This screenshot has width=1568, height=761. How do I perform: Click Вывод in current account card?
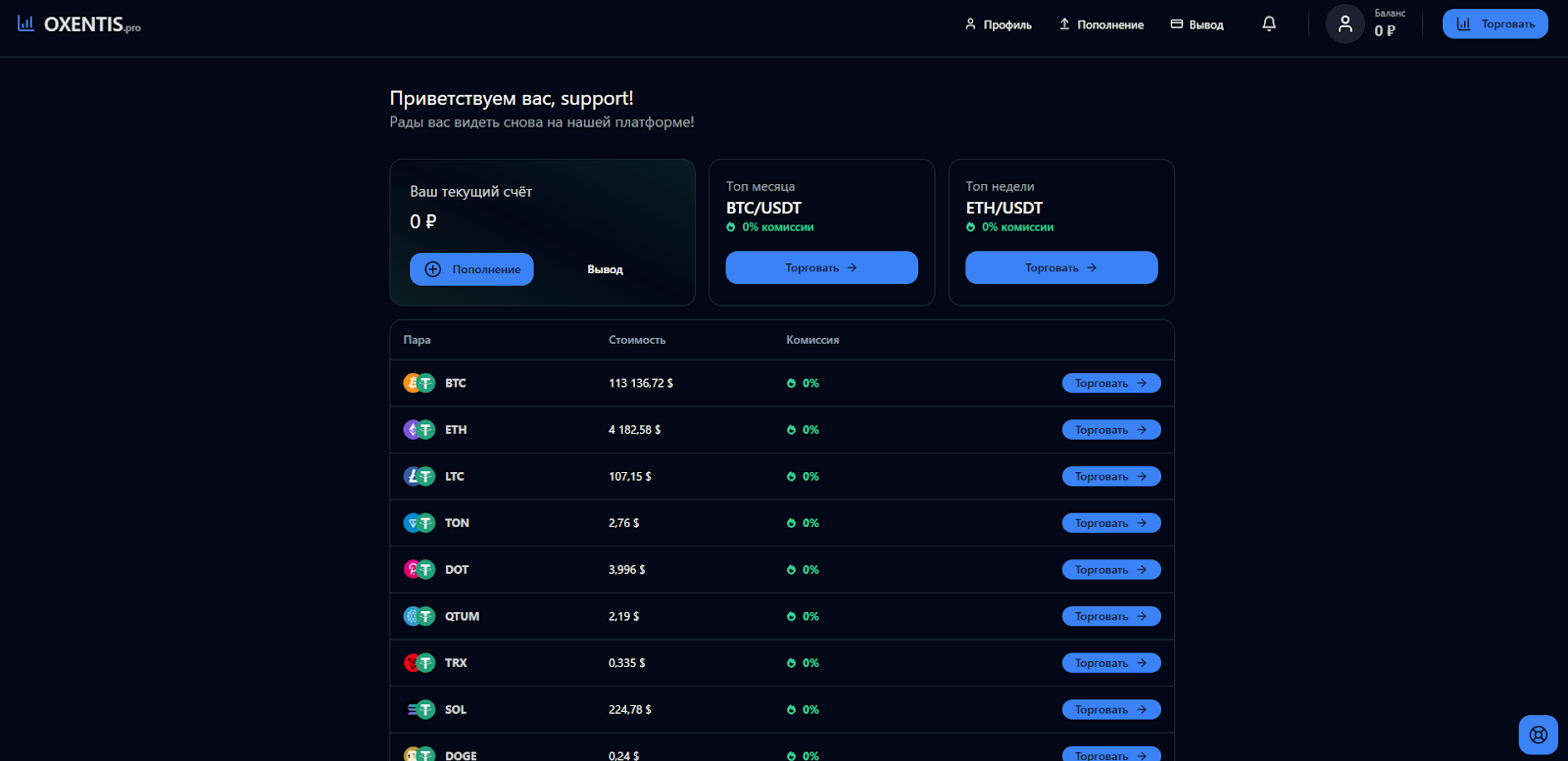click(605, 269)
